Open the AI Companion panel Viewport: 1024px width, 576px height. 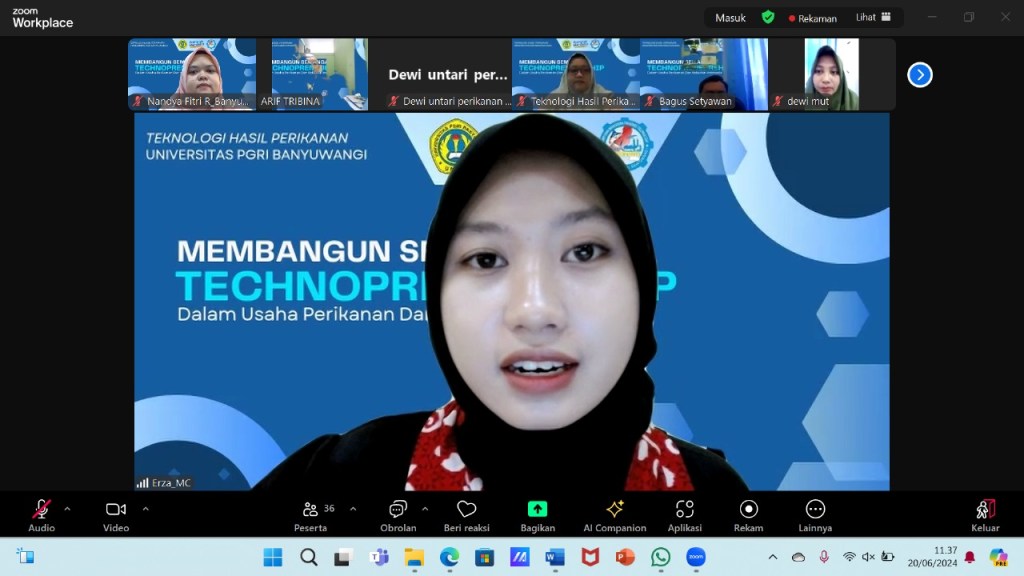click(x=614, y=510)
